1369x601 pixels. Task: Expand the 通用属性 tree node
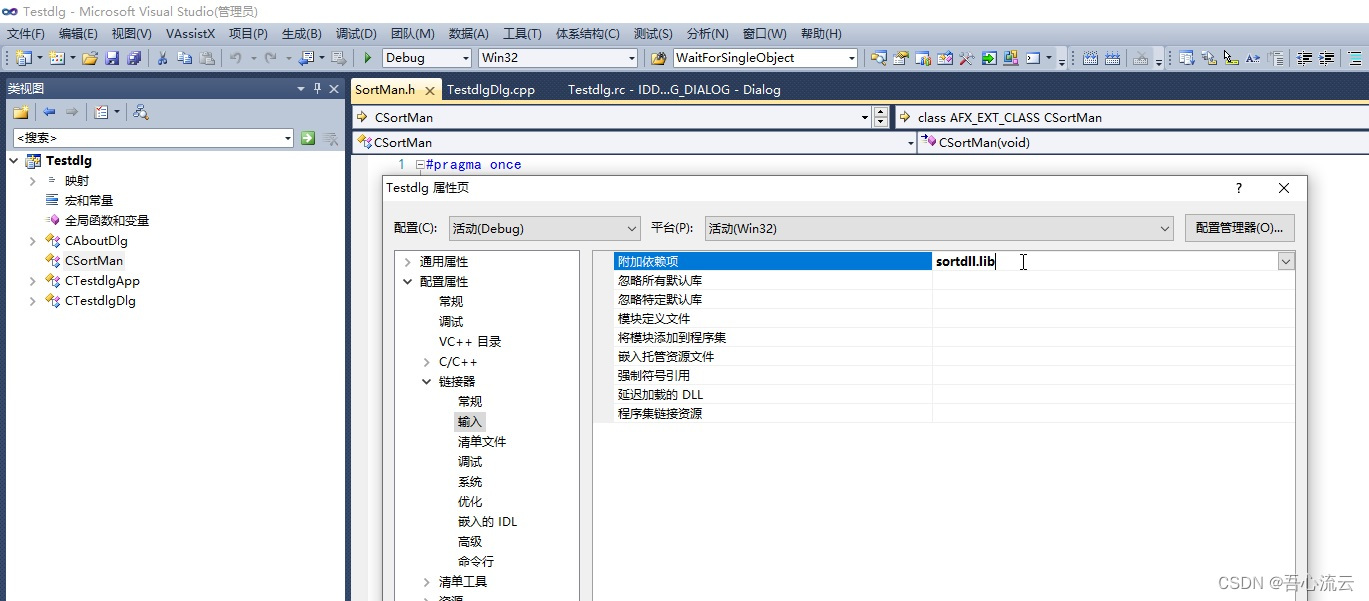point(407,262)
